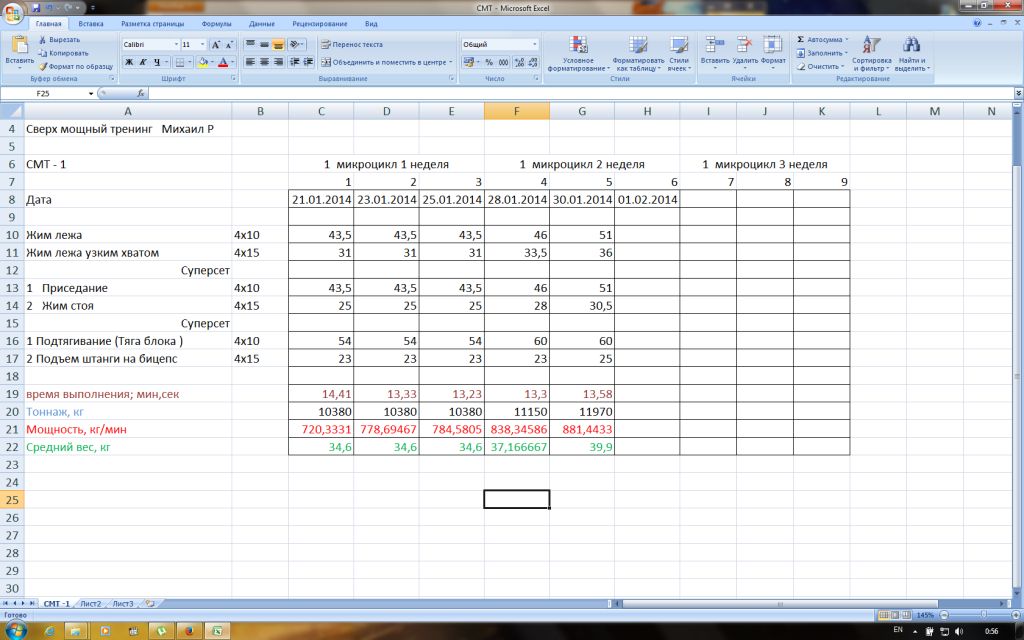Click the Копировать button
Image resolution: width=1024 pixels, height=640 pixels.
pyautogui.click(x=63, y=53)
